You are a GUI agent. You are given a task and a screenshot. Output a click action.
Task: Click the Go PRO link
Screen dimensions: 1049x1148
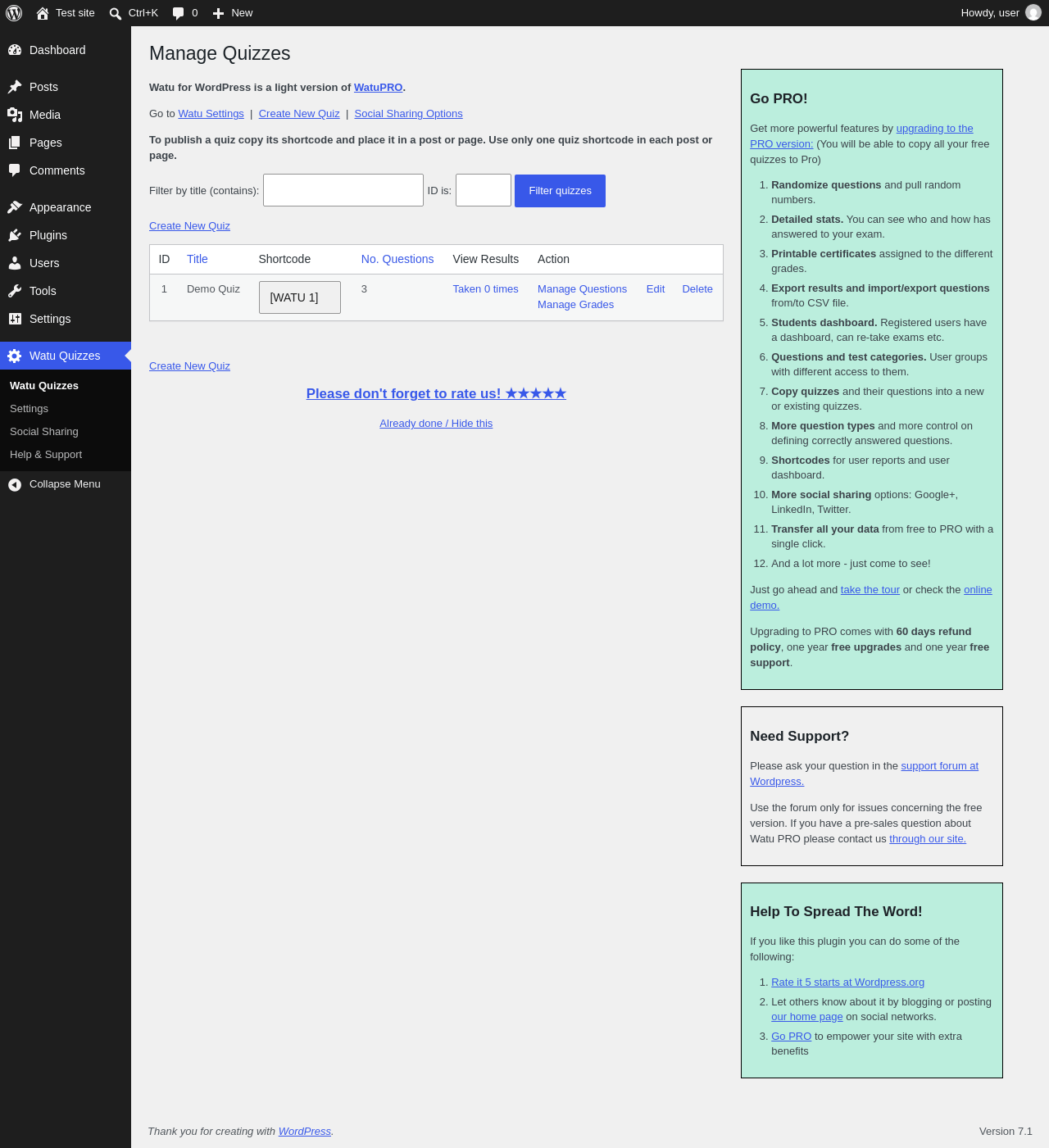[791, 1037]
